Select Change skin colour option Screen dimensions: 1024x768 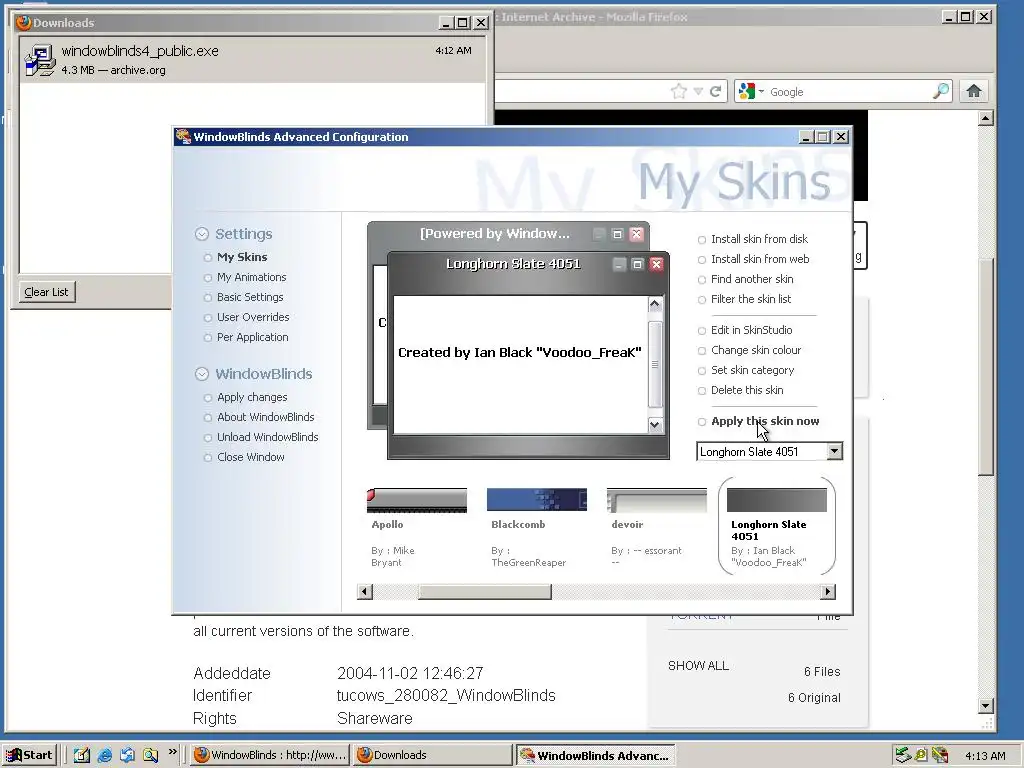(x=756, y=350)
